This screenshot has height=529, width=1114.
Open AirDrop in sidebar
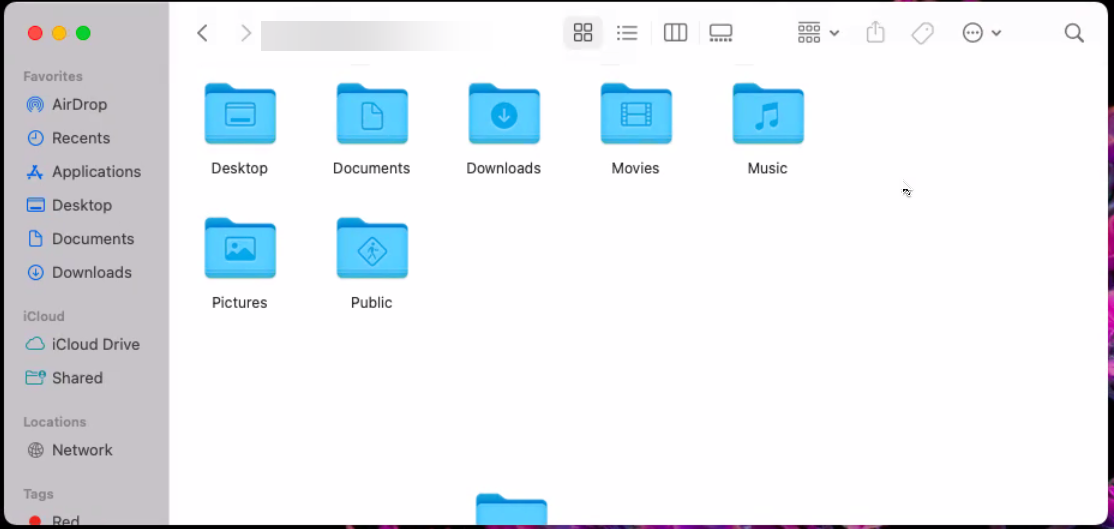pos(79,104)
